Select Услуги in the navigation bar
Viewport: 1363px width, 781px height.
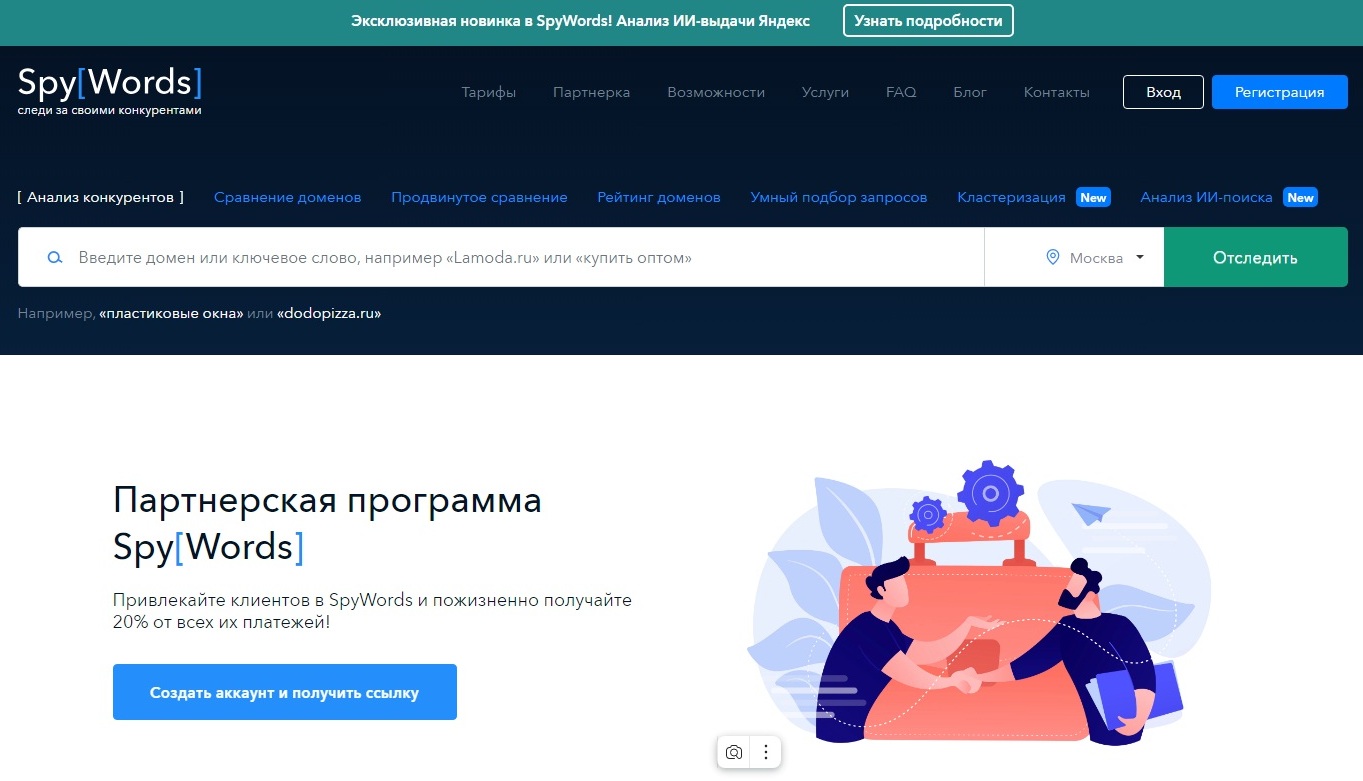point(825,92)
